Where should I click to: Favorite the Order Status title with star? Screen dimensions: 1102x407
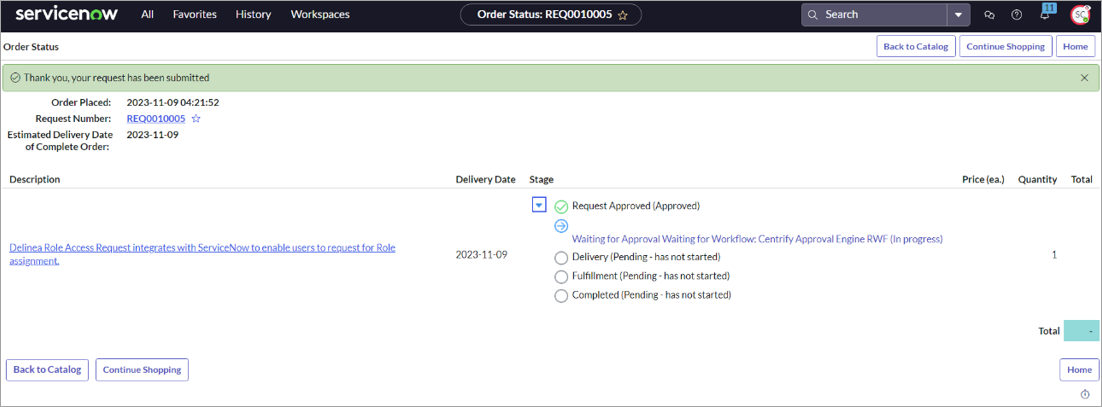(x=623, y=15)
